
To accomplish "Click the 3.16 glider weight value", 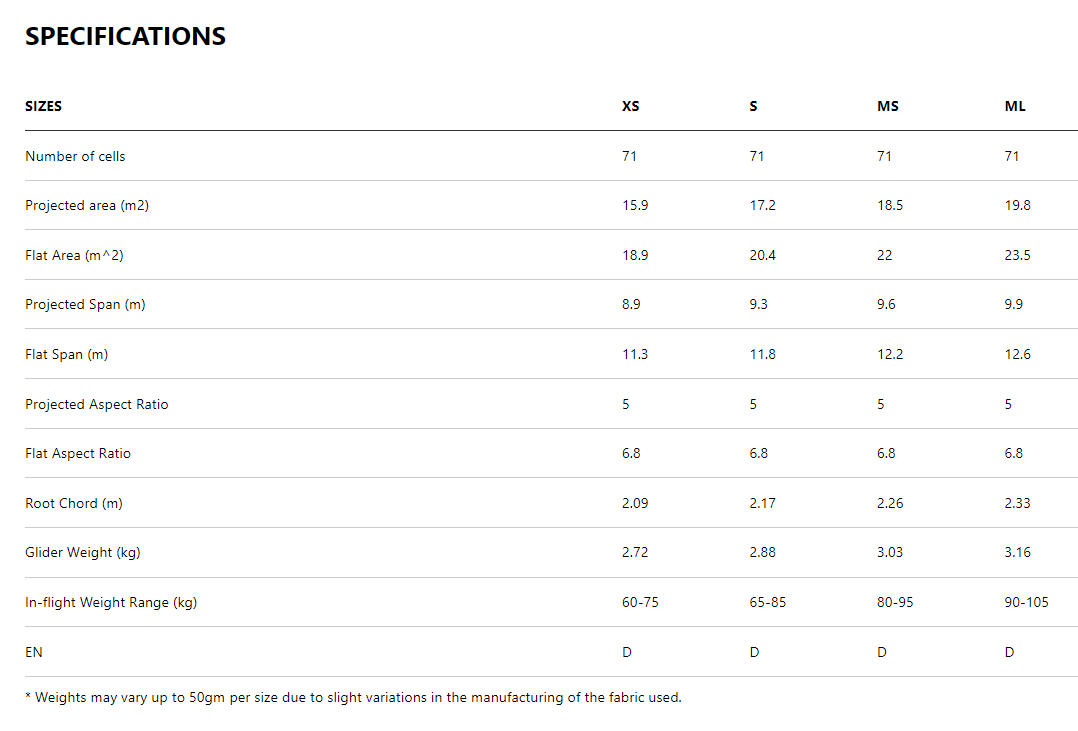I will [1017, 552].
